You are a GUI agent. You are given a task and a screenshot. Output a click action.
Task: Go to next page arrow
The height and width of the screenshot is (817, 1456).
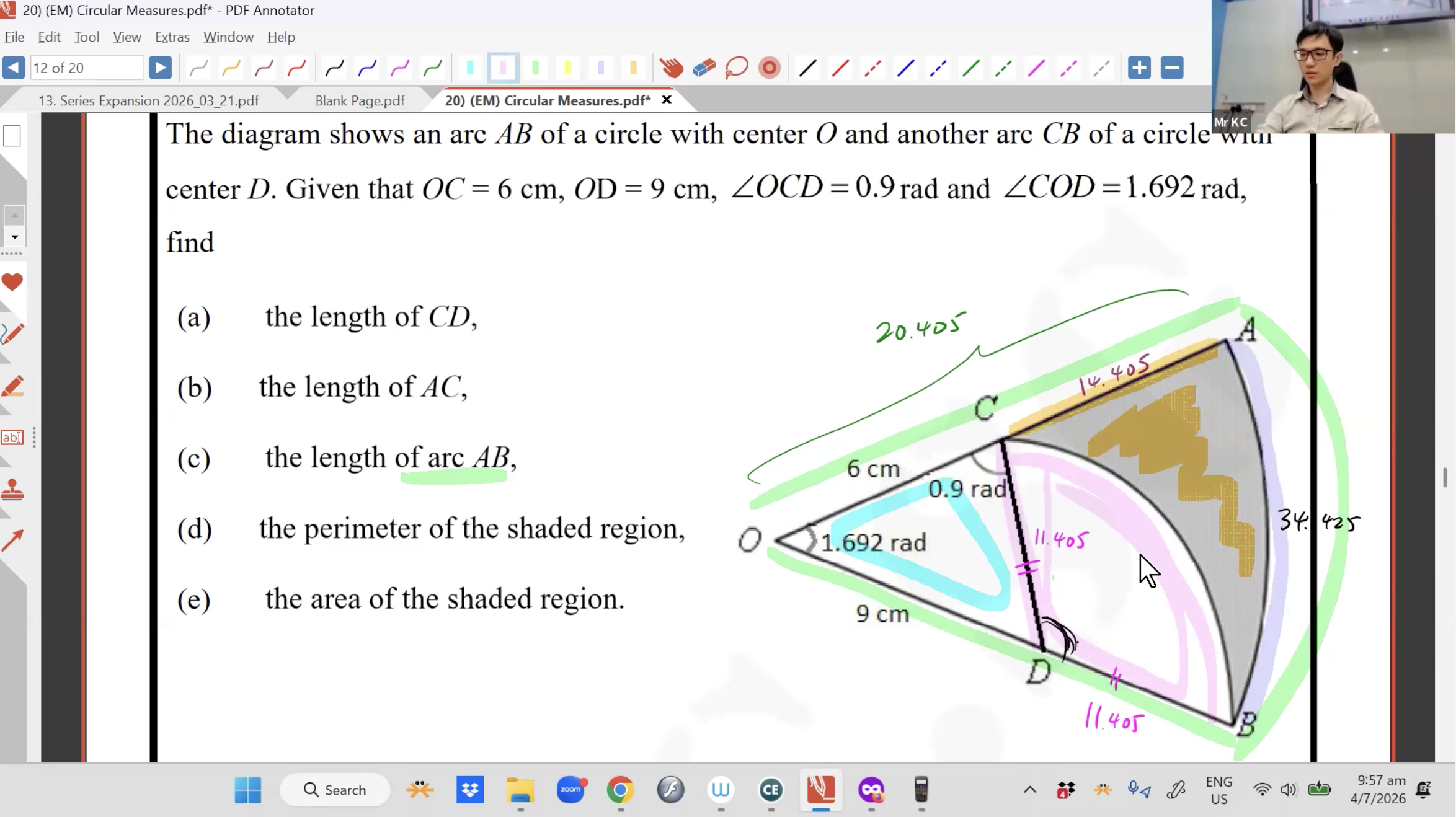coord(160,68)
